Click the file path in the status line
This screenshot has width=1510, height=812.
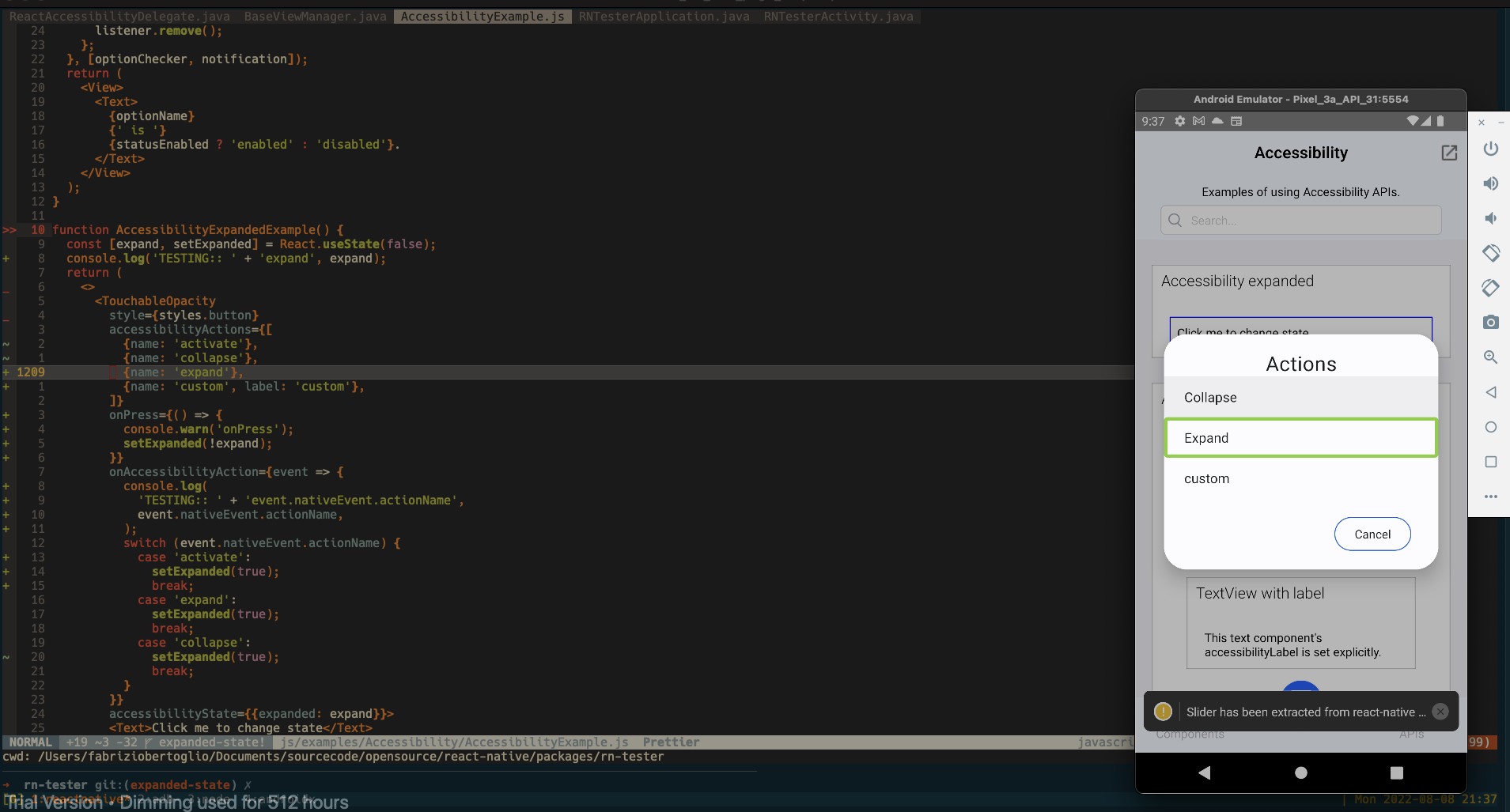pos(454,742)
